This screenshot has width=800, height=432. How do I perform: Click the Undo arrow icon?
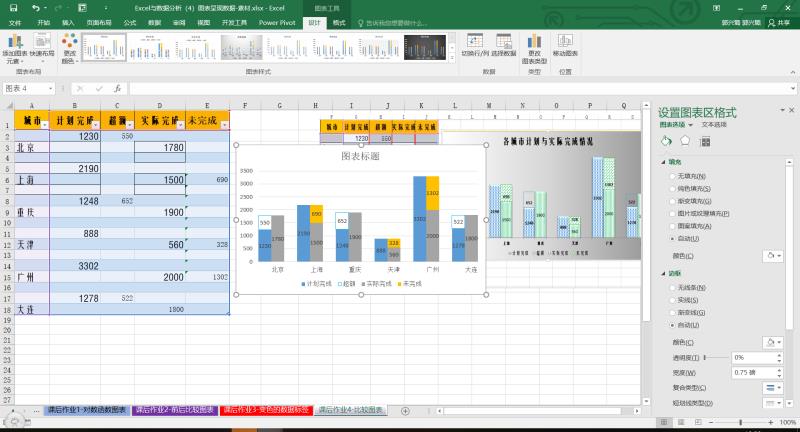(35, 8)
